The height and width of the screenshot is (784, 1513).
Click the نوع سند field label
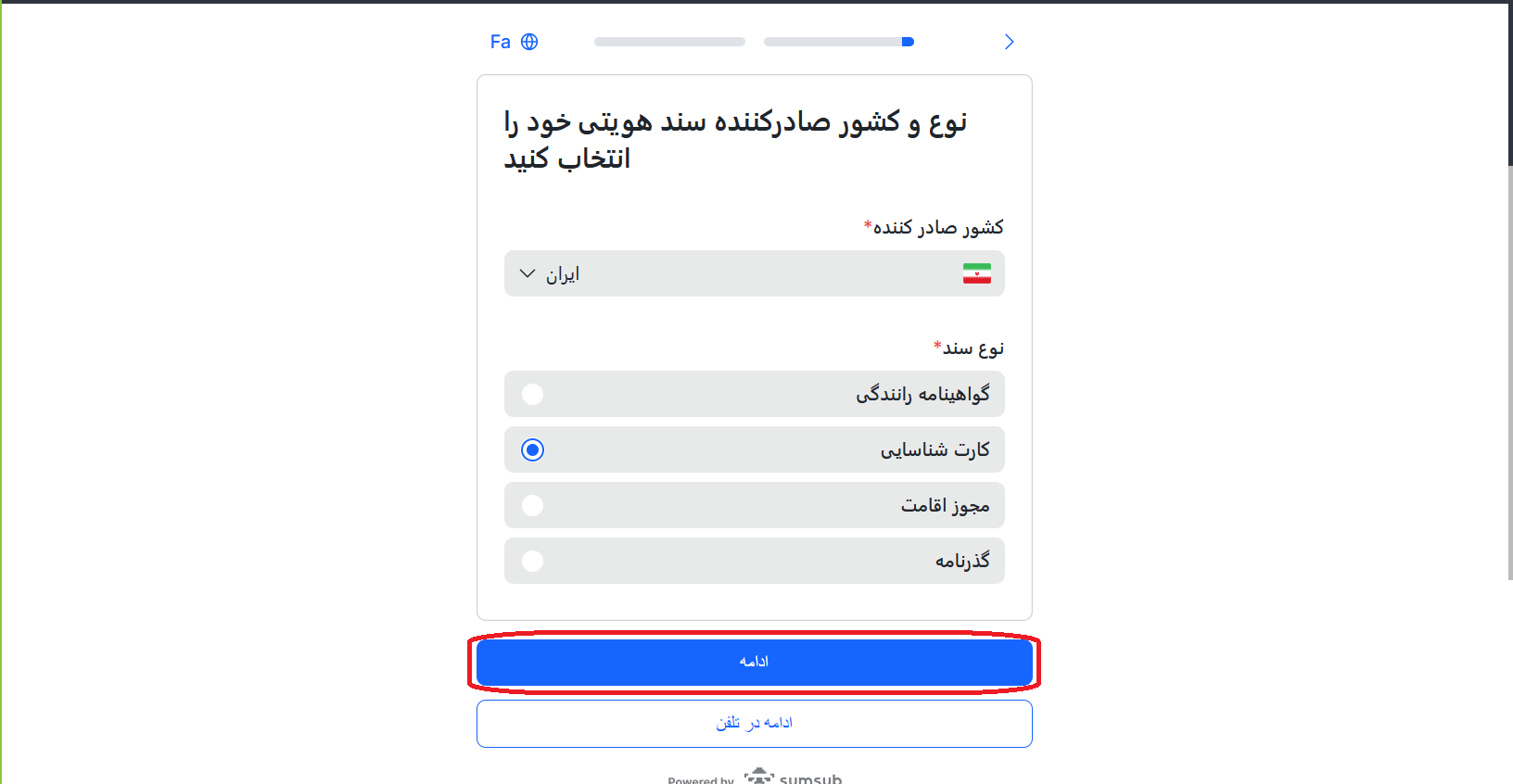(x=969, y=348)
